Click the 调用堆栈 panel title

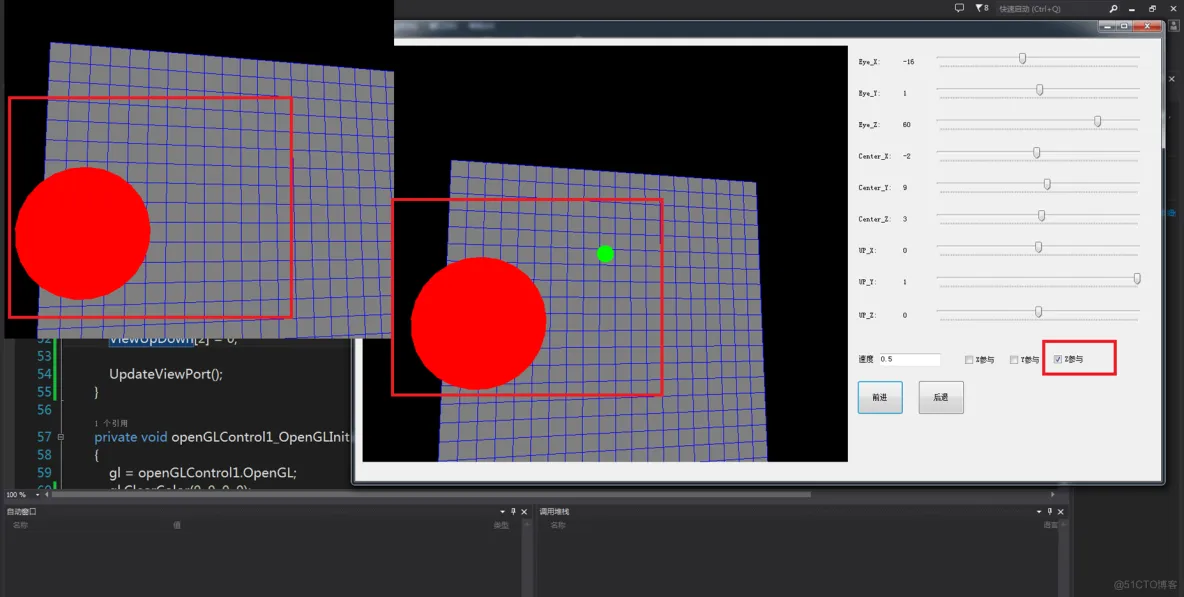[554, 512]
